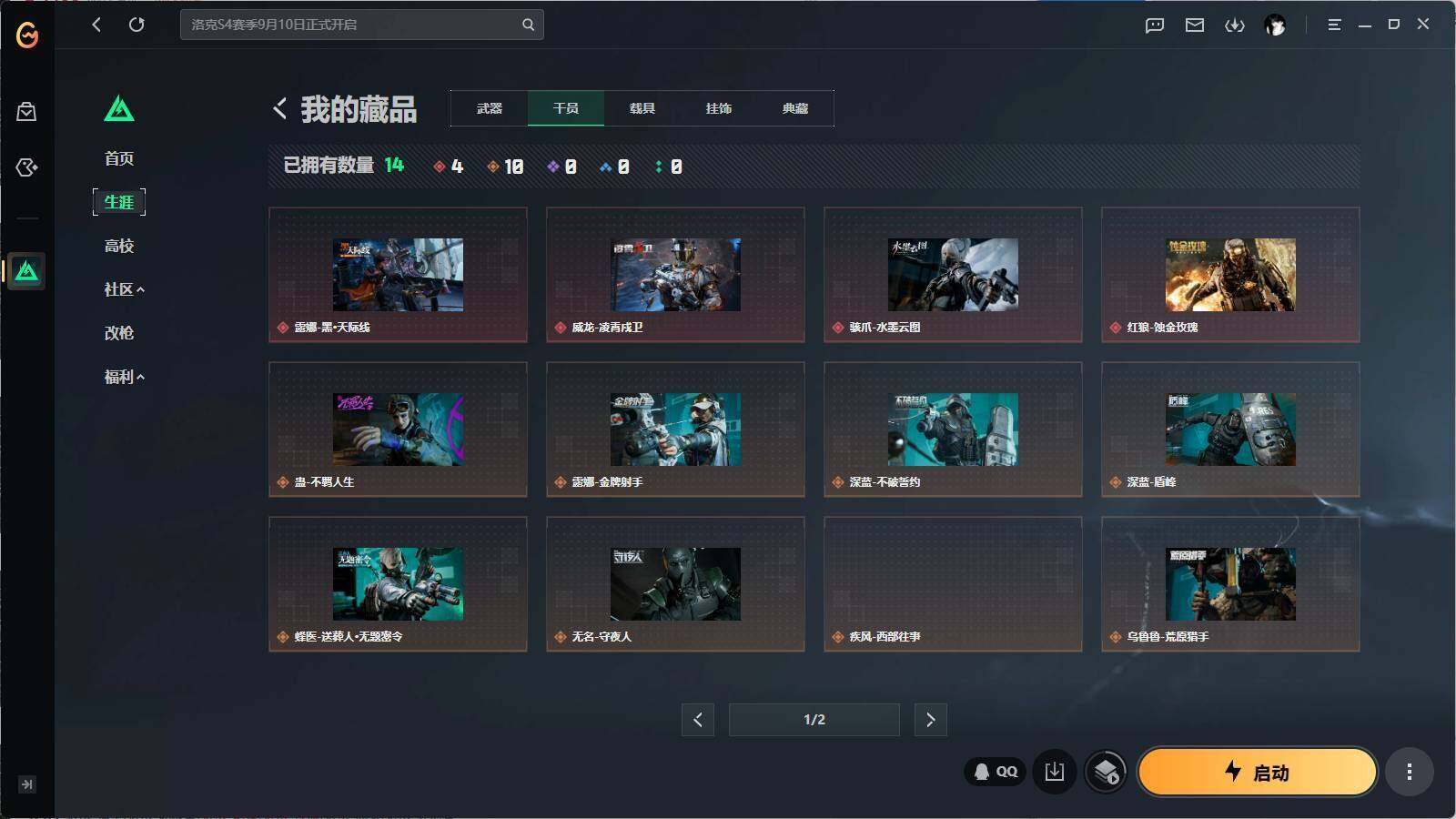Viewport: 1456px width, 819px height.
Task: Open 骇爪-水墨云图 skin card
Action: (953, 275)
